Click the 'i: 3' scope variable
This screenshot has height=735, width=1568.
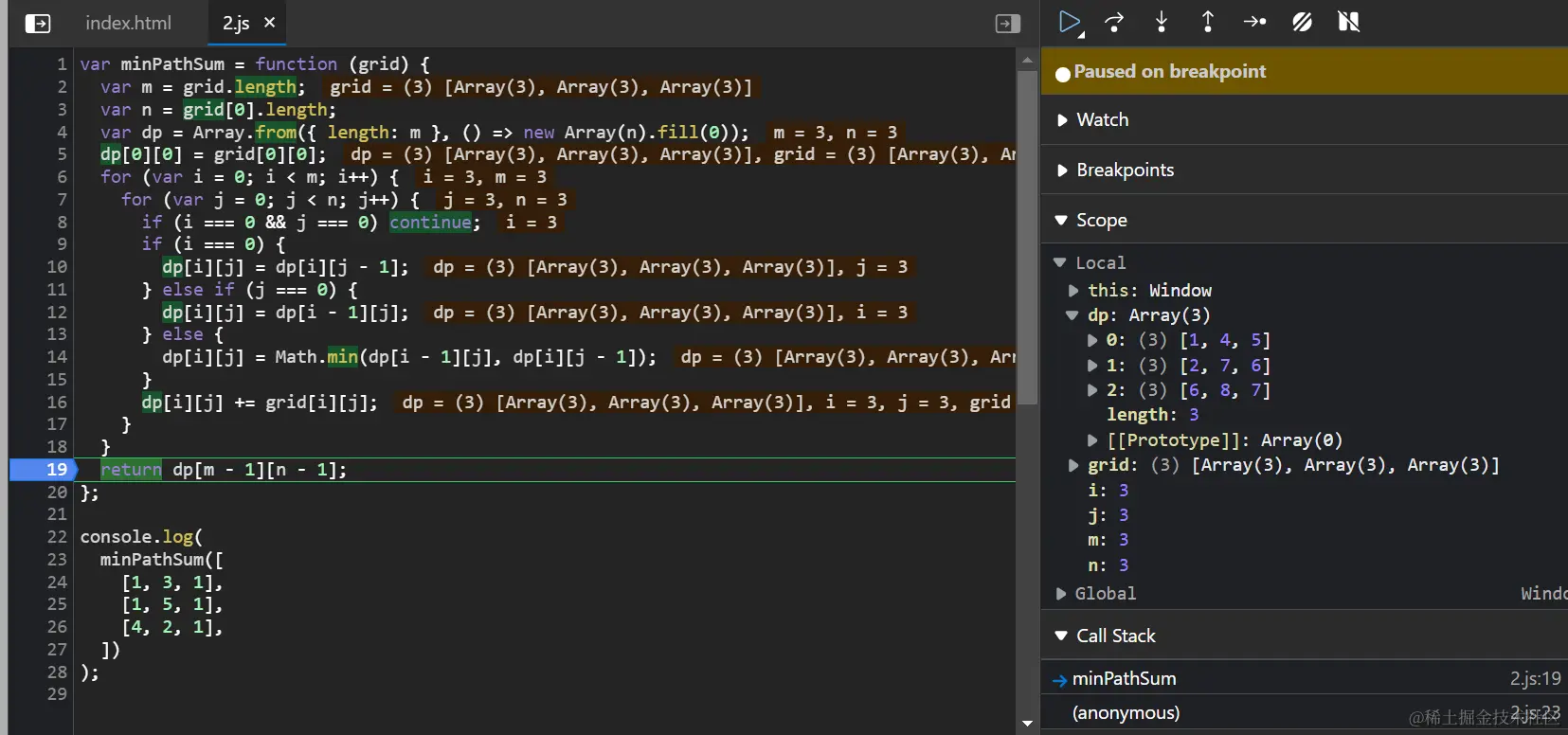click(x=1108, y=491)
